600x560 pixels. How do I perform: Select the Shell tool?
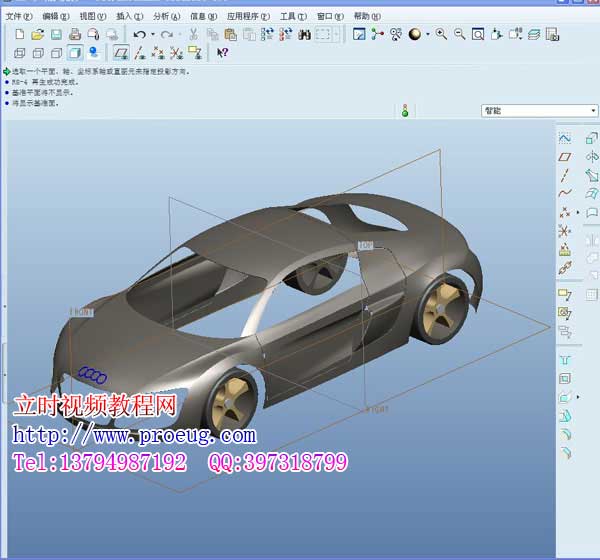(565, 379)
